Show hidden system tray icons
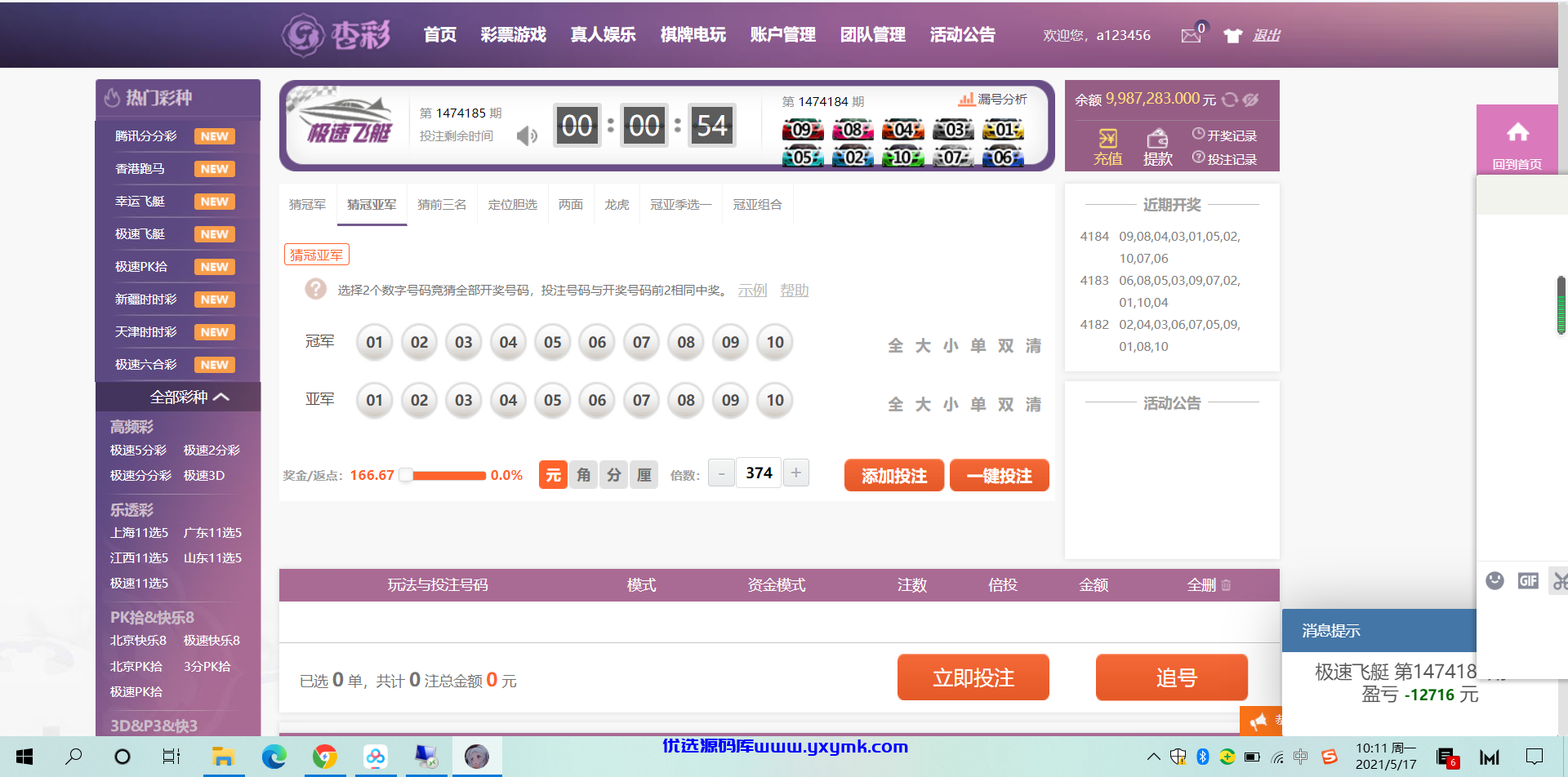The height and width of the screenshot is (777, 1568). click(x=1153, y=757)
